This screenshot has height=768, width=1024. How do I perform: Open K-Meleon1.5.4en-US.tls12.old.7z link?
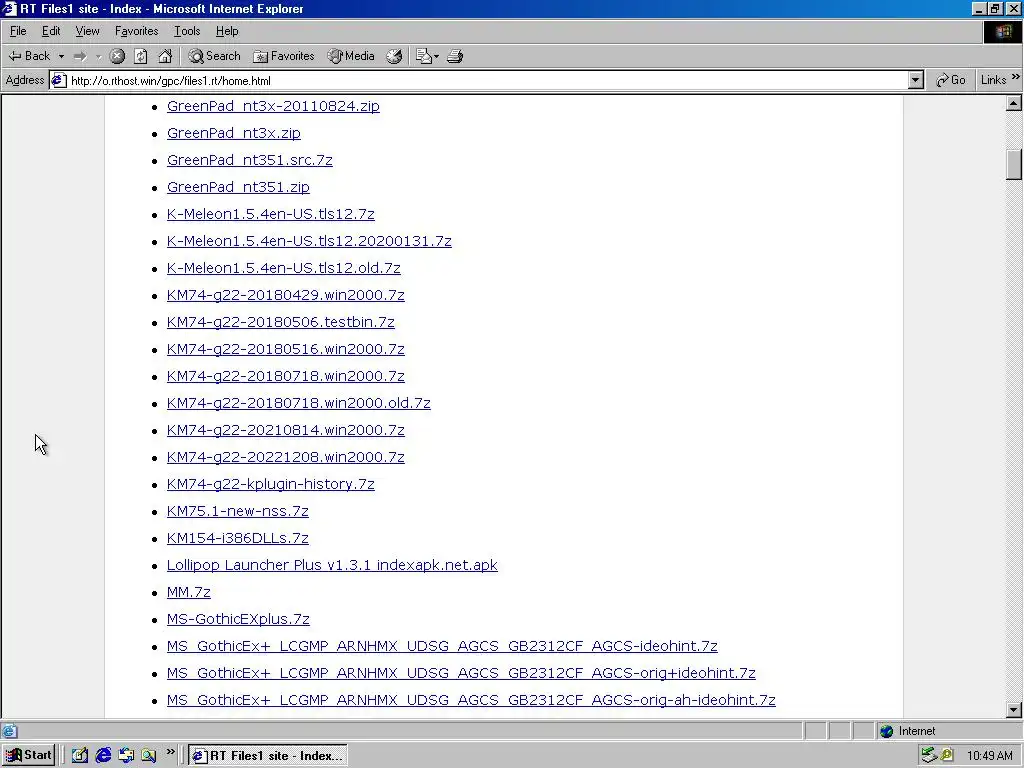point(283,268)
